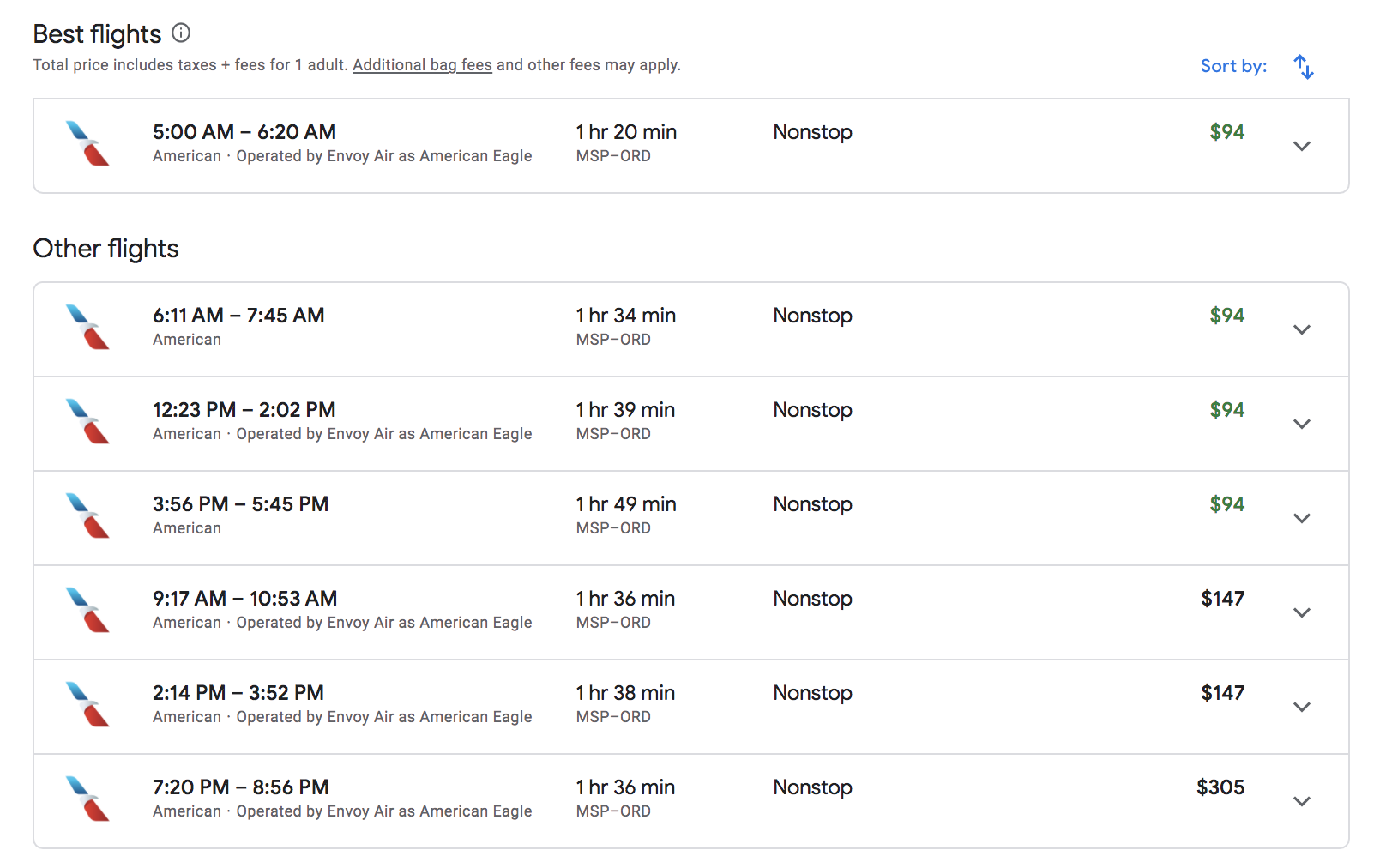Click the $147 price on the 2:14 PM flight
Image resolution: width=1386 pixels, height=868 pixels.
point(1224,692)
